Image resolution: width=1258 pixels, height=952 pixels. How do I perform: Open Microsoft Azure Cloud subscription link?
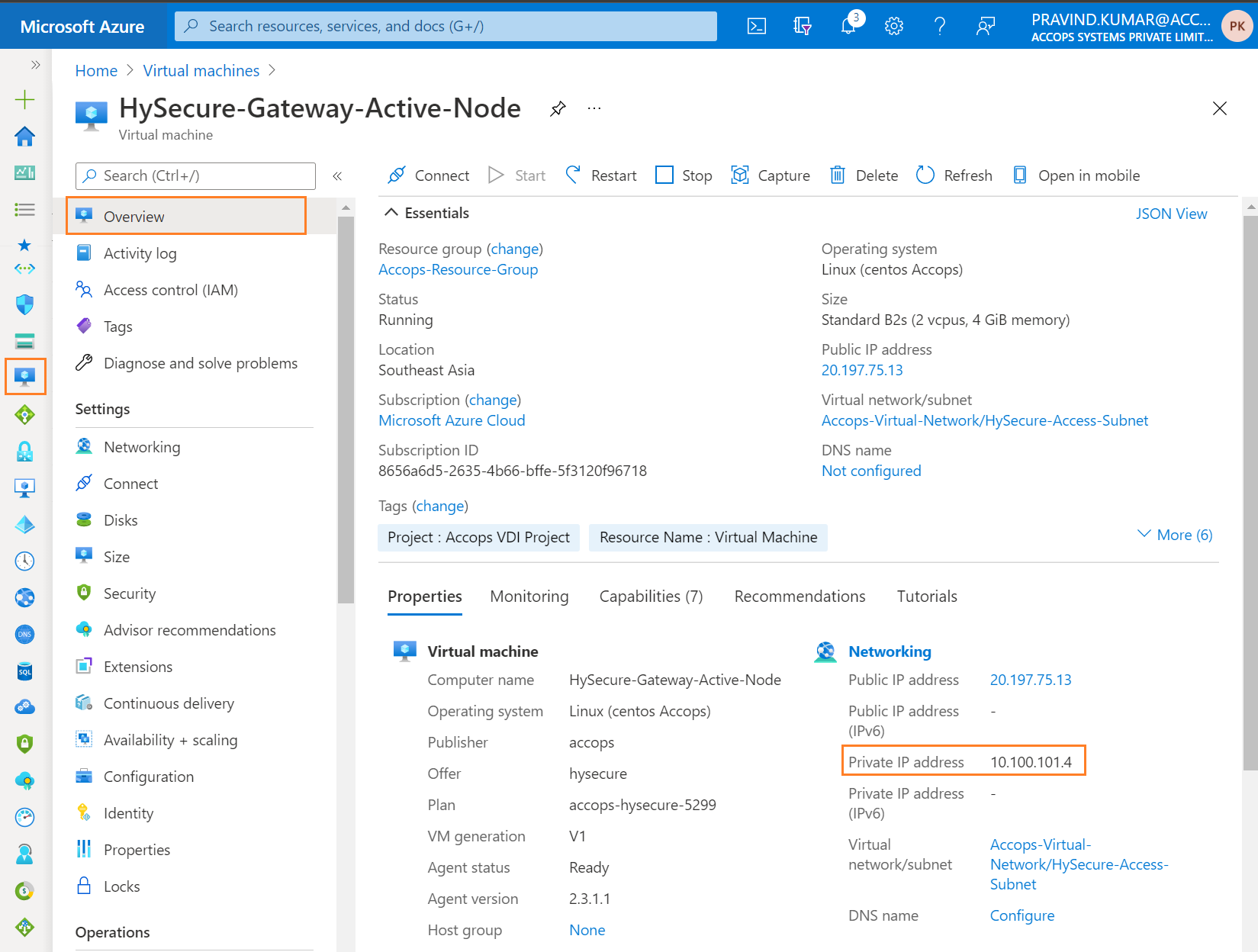pyautogui.click(x=452, y=420)
